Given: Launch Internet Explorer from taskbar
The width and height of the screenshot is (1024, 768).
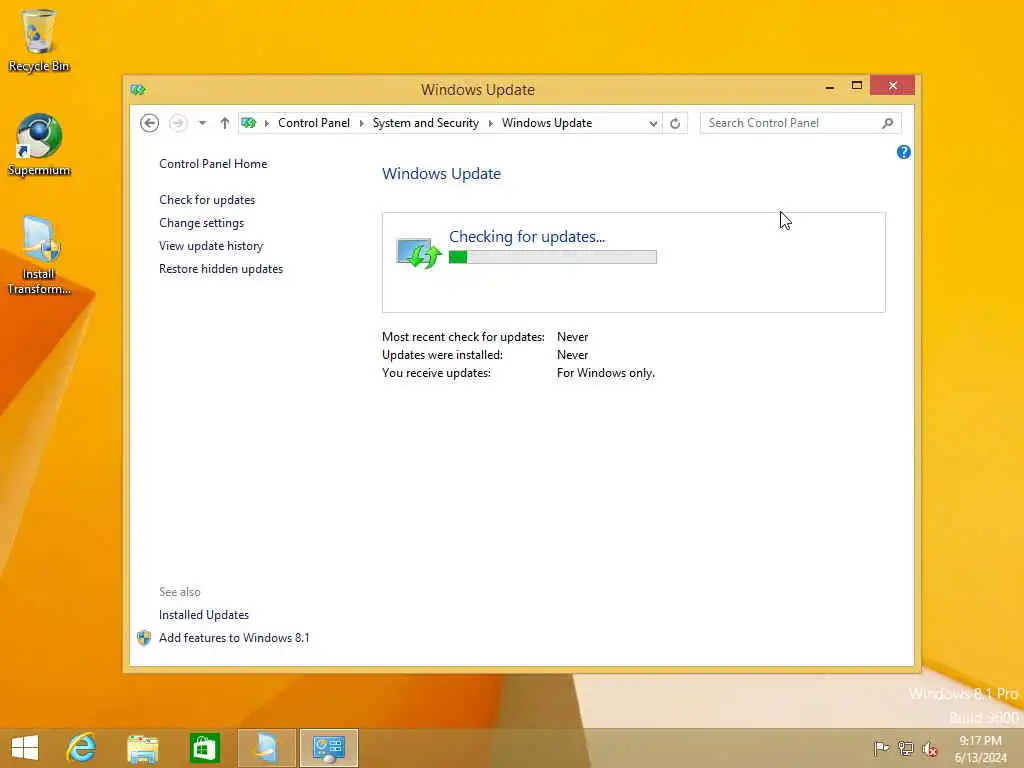Looking at the screenshot, I should click(81, 748).
